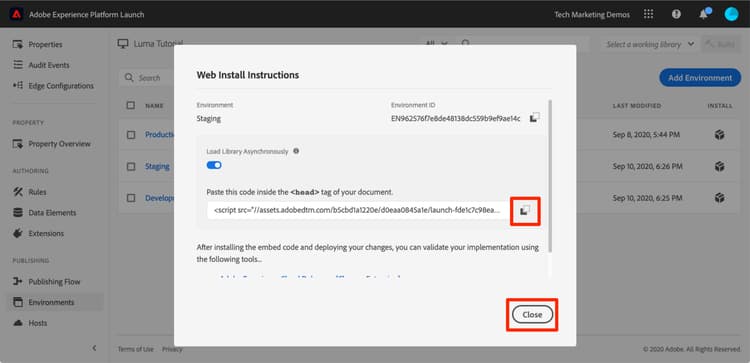750x363 pixels.
Task: Collapse the left sidebar
Action: (94, 348)
